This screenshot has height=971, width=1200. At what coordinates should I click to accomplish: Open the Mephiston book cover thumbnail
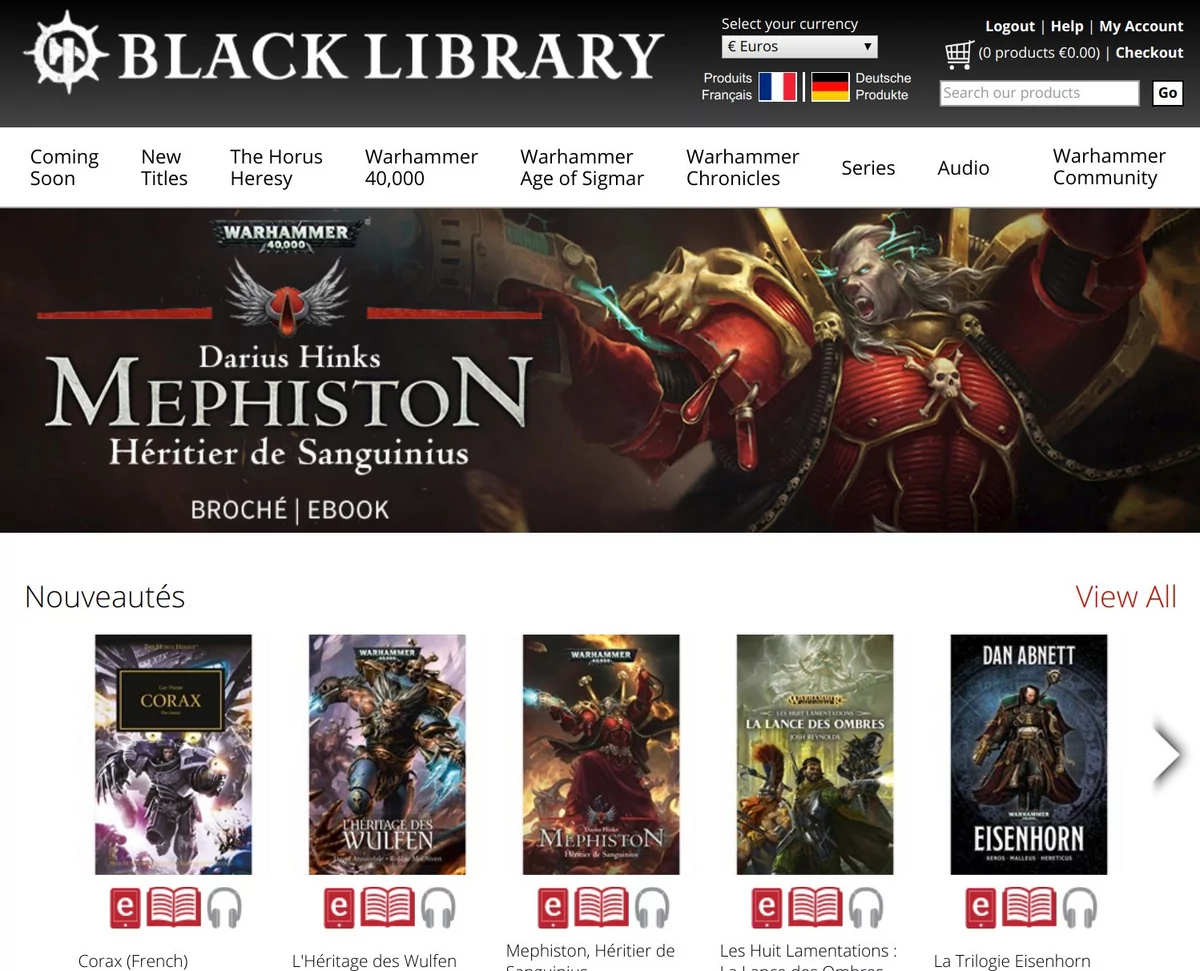601,755
